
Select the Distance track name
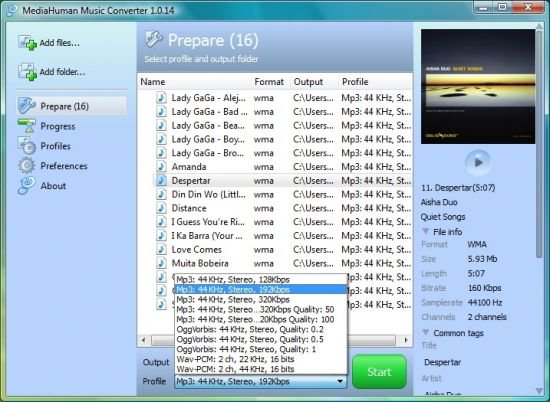[x=189, y=208]
